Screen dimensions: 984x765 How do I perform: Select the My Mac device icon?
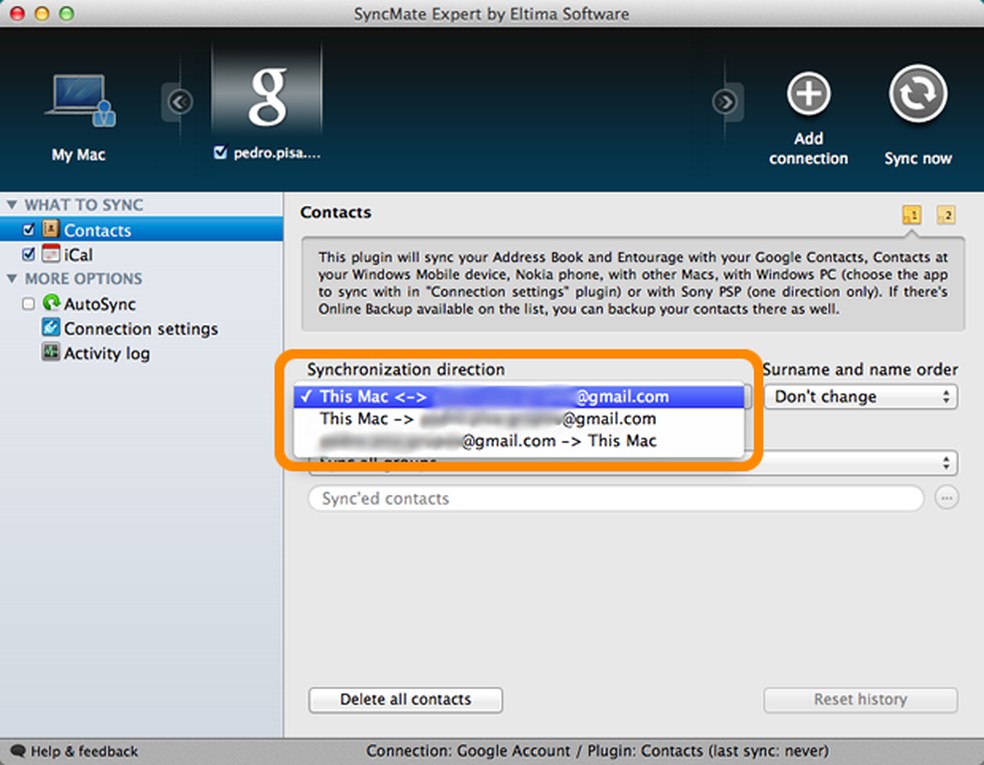[79, 100]
